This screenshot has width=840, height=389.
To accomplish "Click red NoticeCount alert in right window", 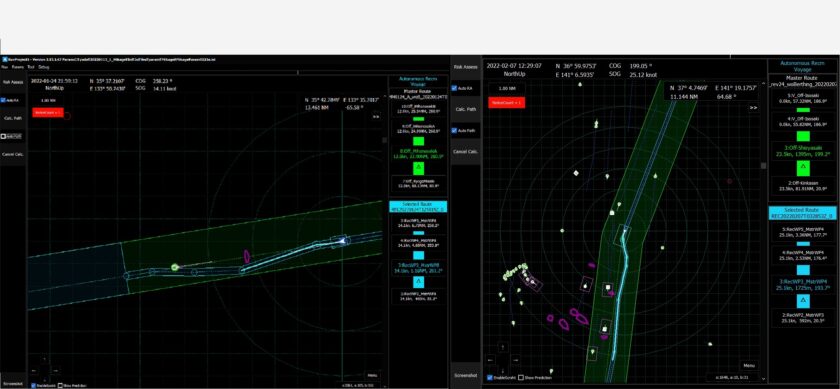I will click(506, 102).
